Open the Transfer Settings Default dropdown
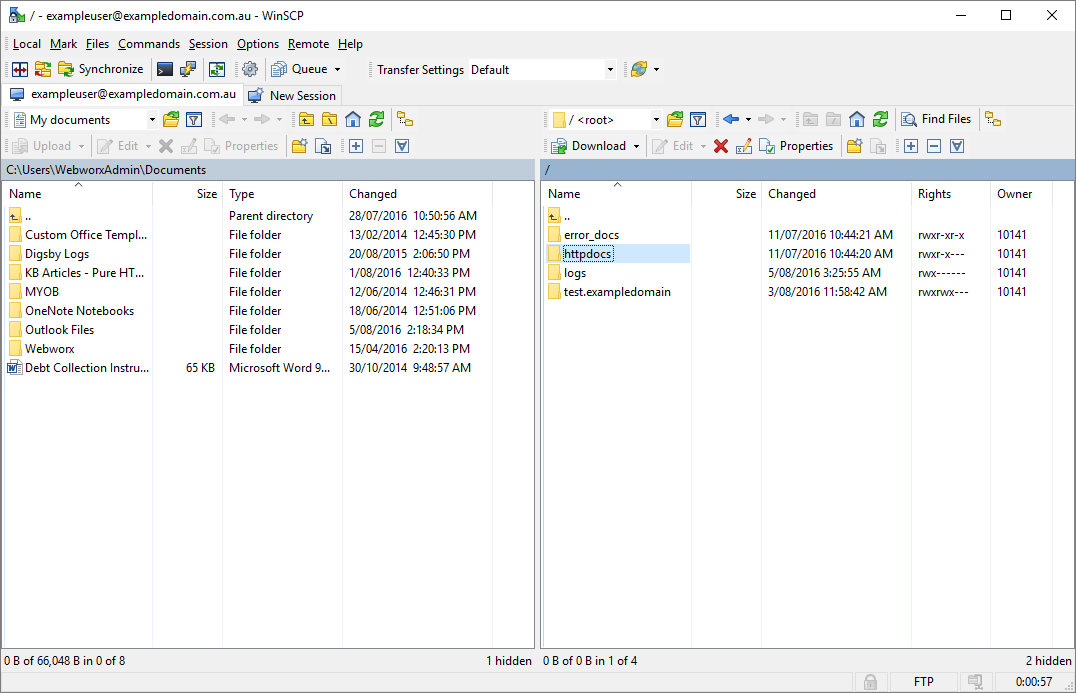 click(610, 69)
